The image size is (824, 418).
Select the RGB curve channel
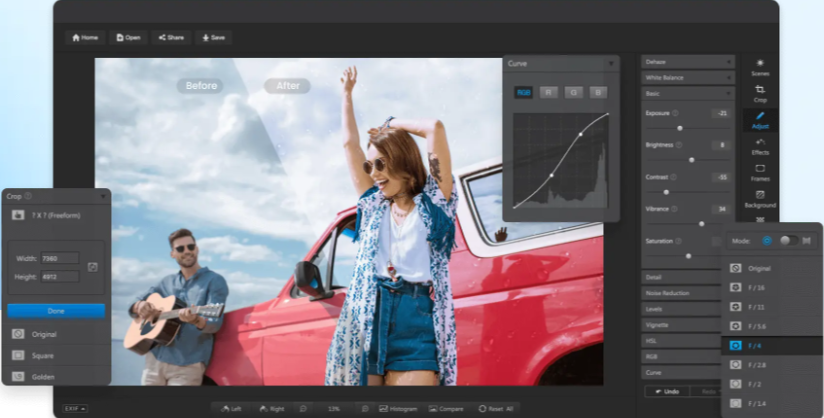(523, 93)
